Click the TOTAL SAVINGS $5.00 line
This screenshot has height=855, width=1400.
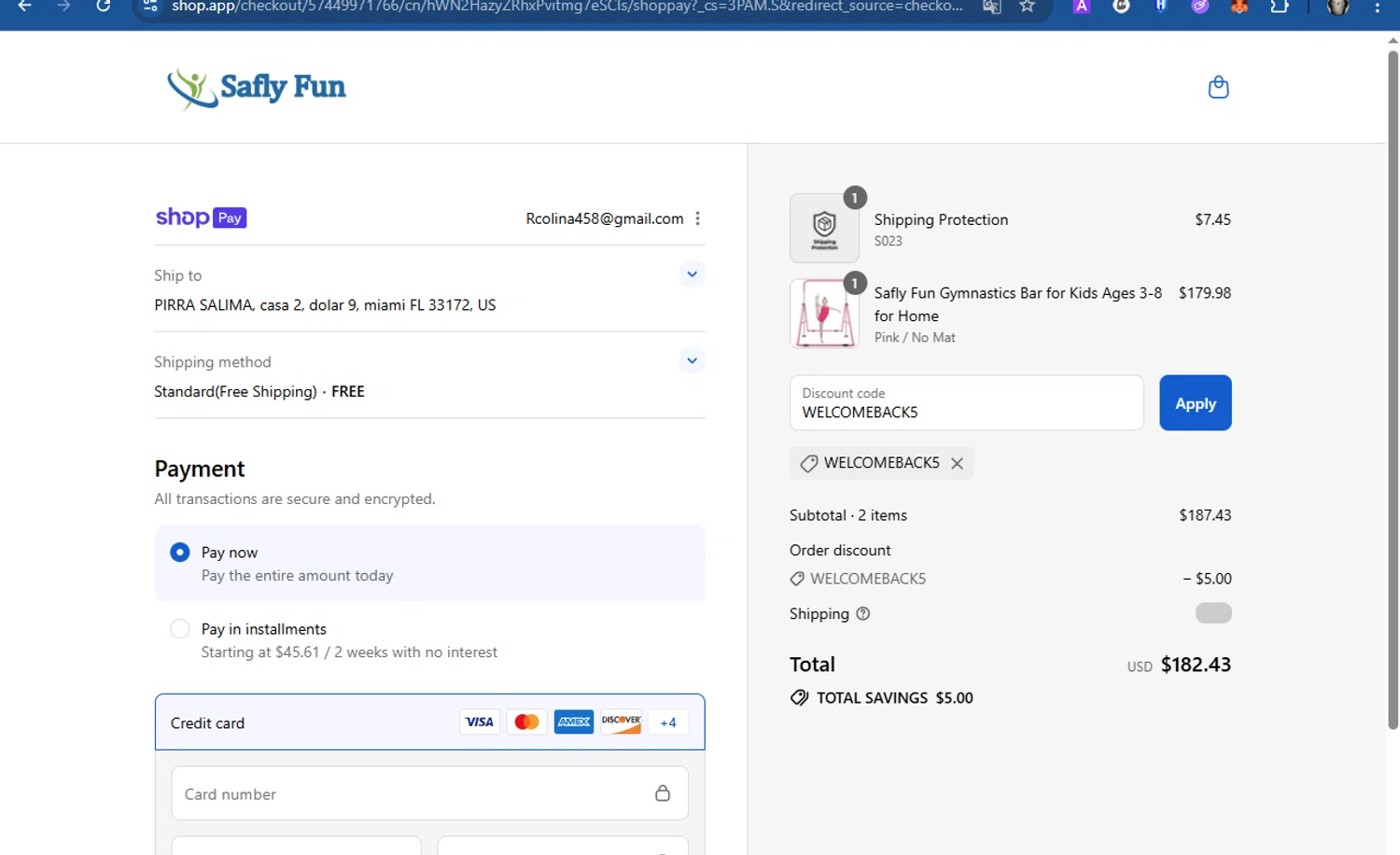(882, 698)
